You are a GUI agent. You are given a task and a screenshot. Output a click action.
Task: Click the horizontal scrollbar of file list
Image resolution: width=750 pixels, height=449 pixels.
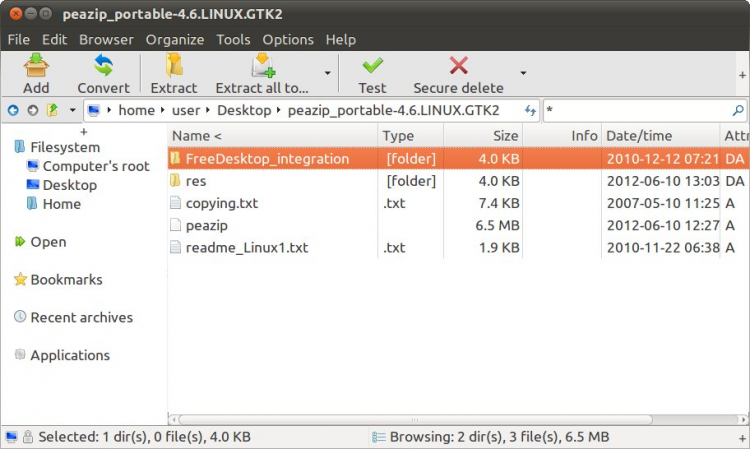pyautogui.click(x=415, y=419)
